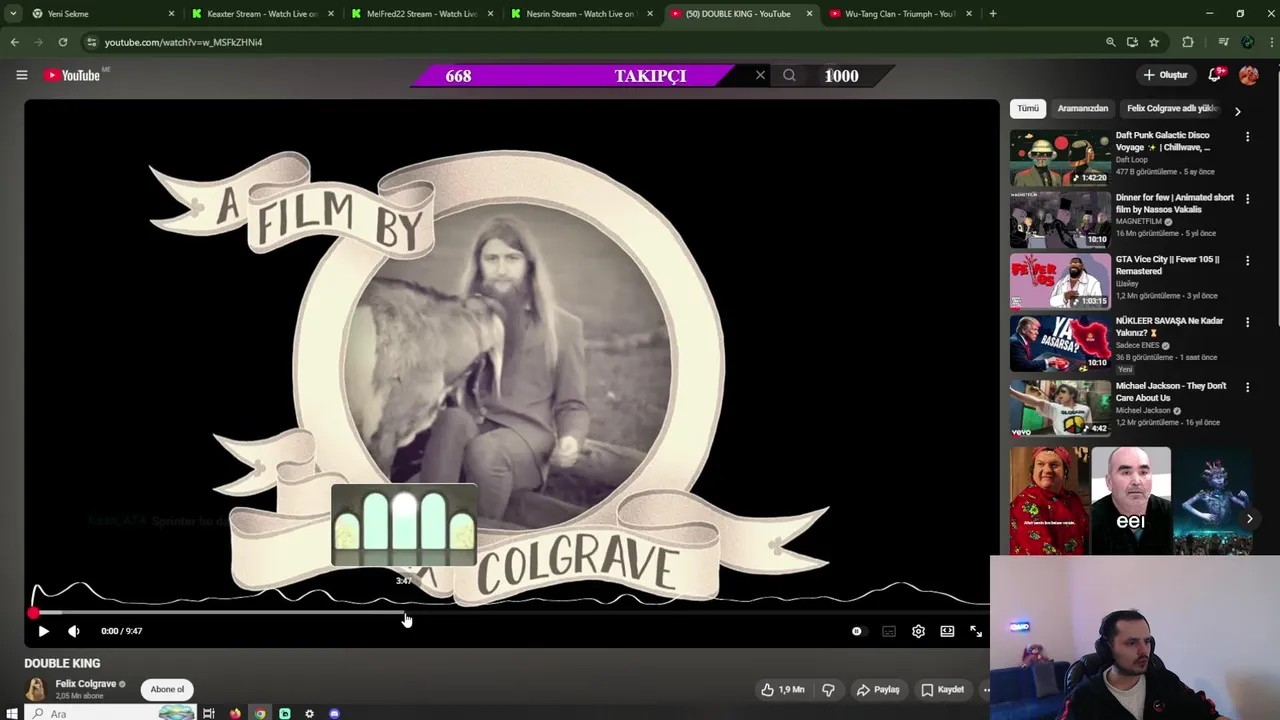
Task: Open the zoom magnifier icon in address bar
Action: (1110, 42)
